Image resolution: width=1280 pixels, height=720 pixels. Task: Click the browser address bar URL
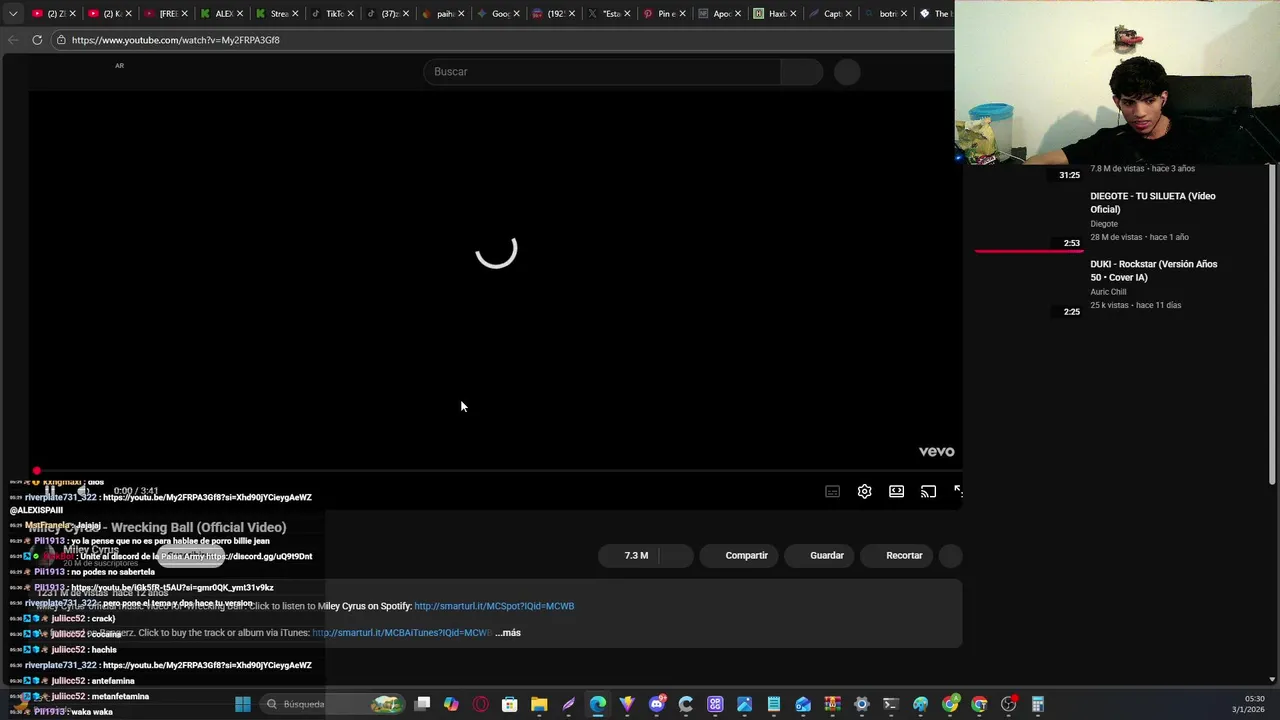(x=175, y=40)
